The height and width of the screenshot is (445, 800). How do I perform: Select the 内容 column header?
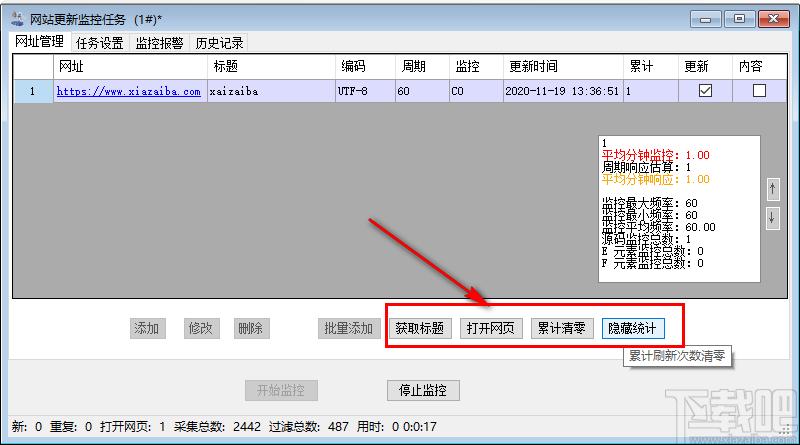click(759, 66)
